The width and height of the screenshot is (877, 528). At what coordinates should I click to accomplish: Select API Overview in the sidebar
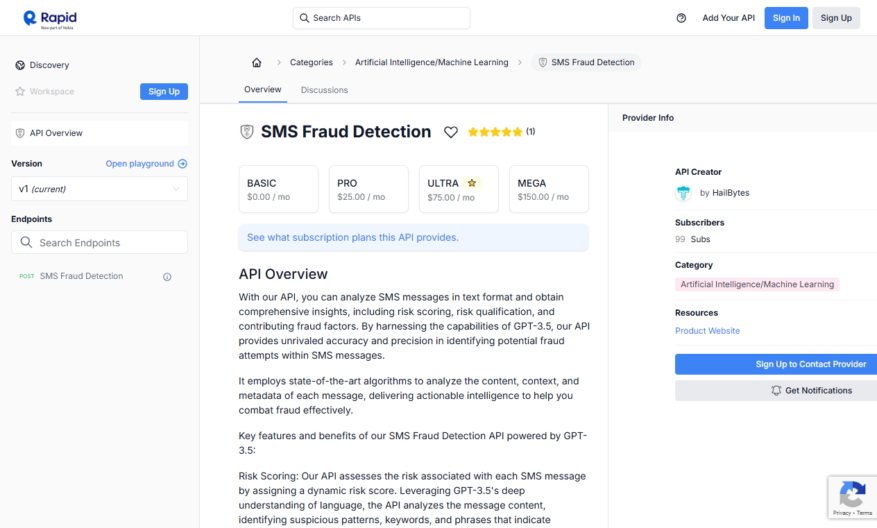pyautogui.click(x=100, y=133)
